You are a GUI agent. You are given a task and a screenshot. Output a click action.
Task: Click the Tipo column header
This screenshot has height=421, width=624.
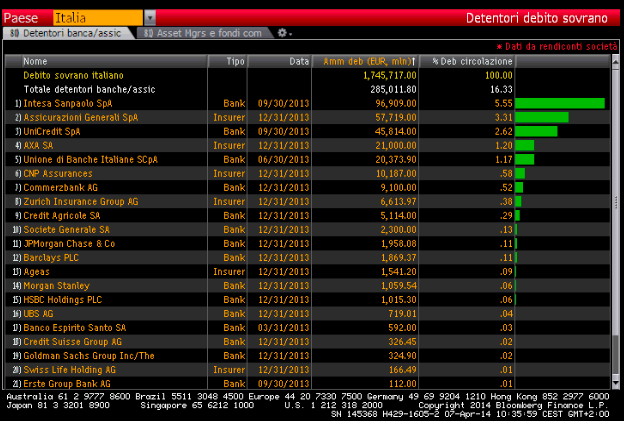[235, 61]
